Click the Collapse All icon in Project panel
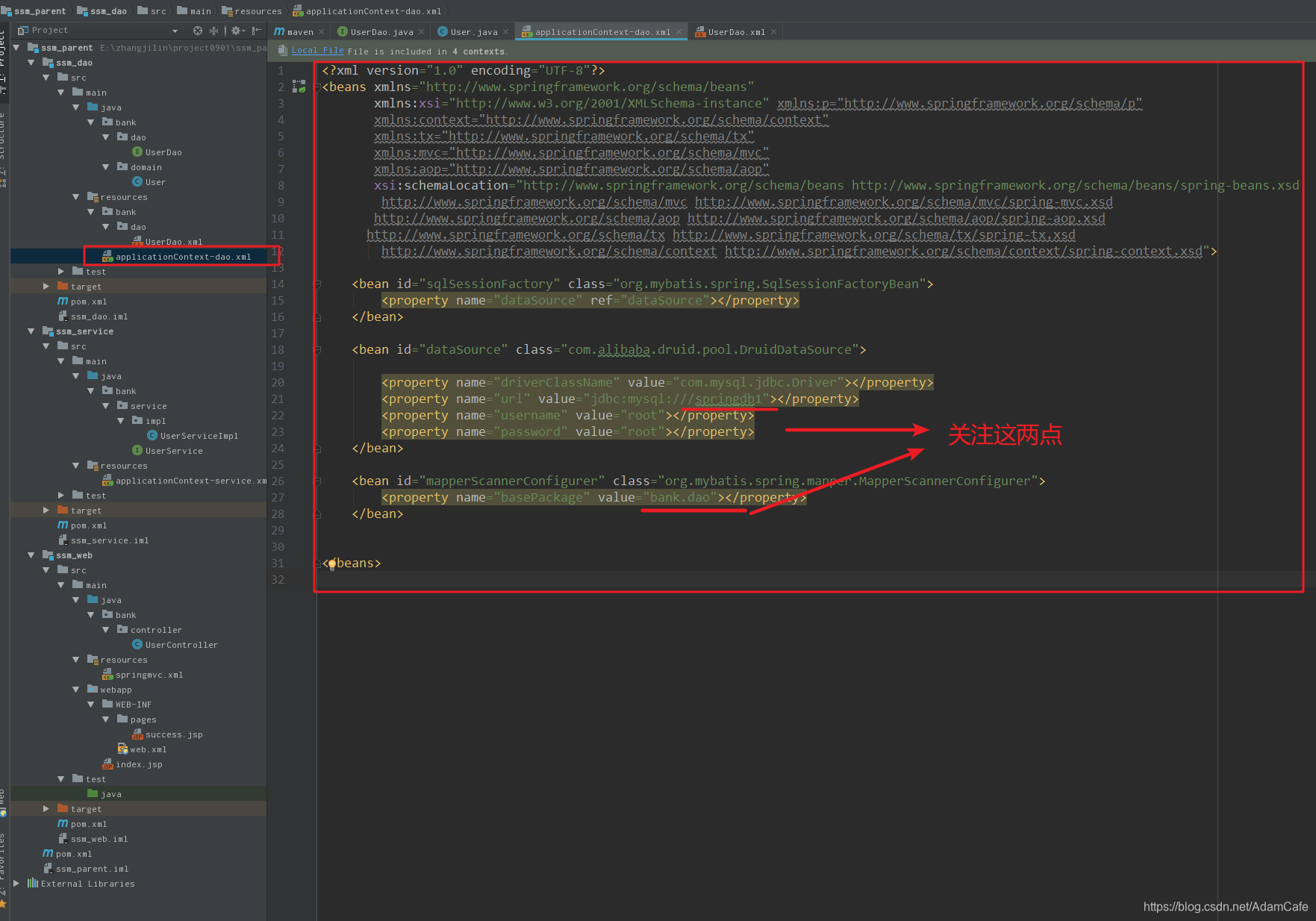Screen dimensions: 1316x921 pyautogui.click(x=213, y=31)
